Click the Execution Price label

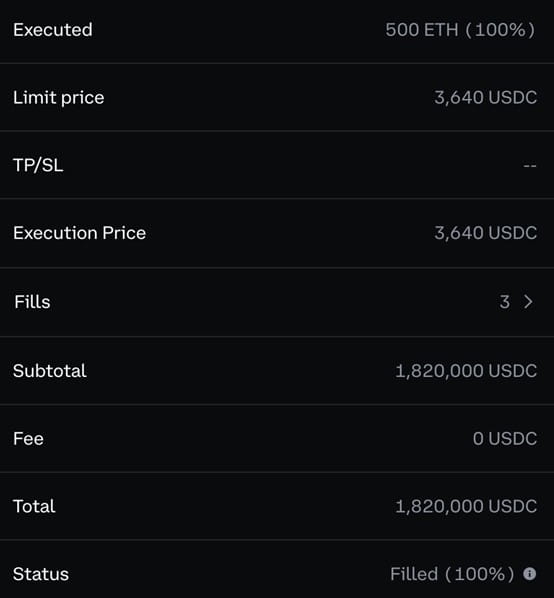79,233
